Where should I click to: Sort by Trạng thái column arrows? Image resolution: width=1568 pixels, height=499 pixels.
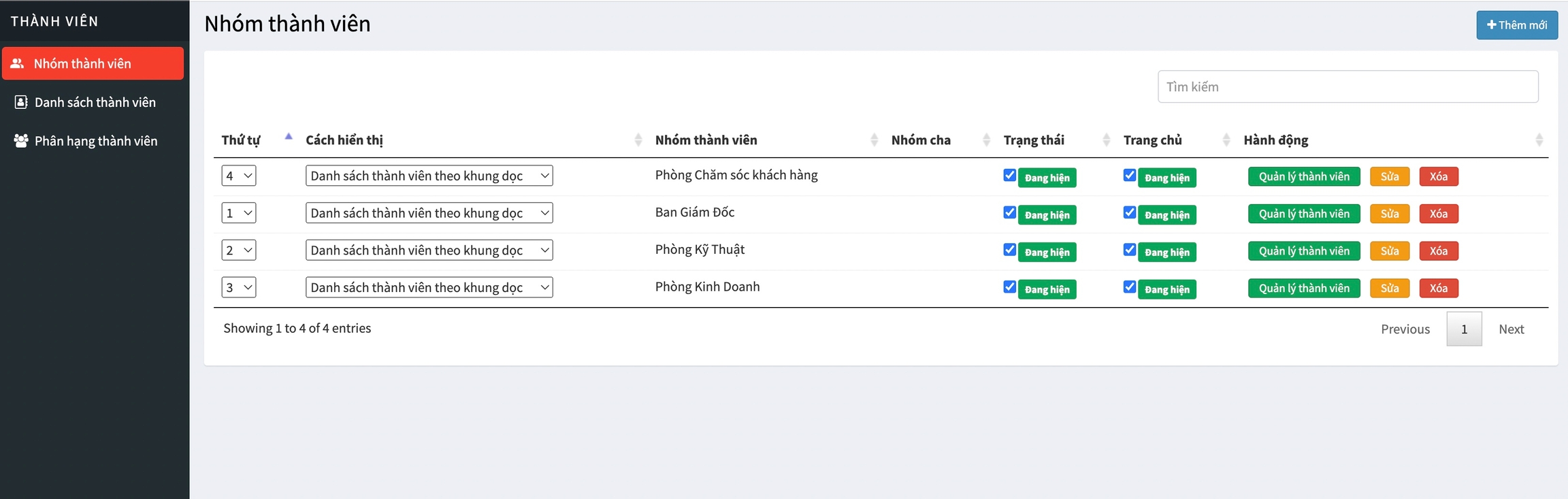pos(1106,140)
